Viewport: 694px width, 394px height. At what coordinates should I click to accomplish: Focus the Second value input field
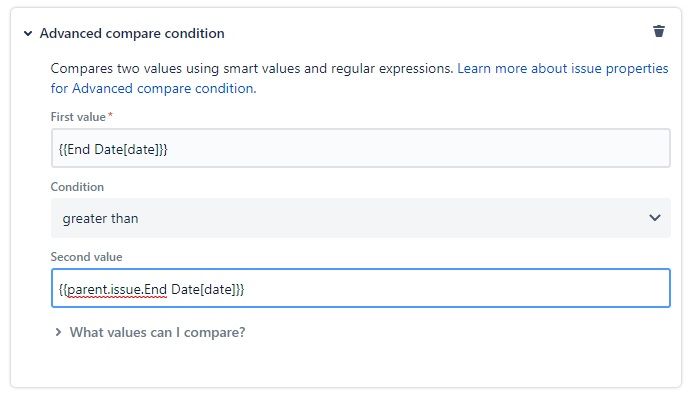[x=361, y=288]
